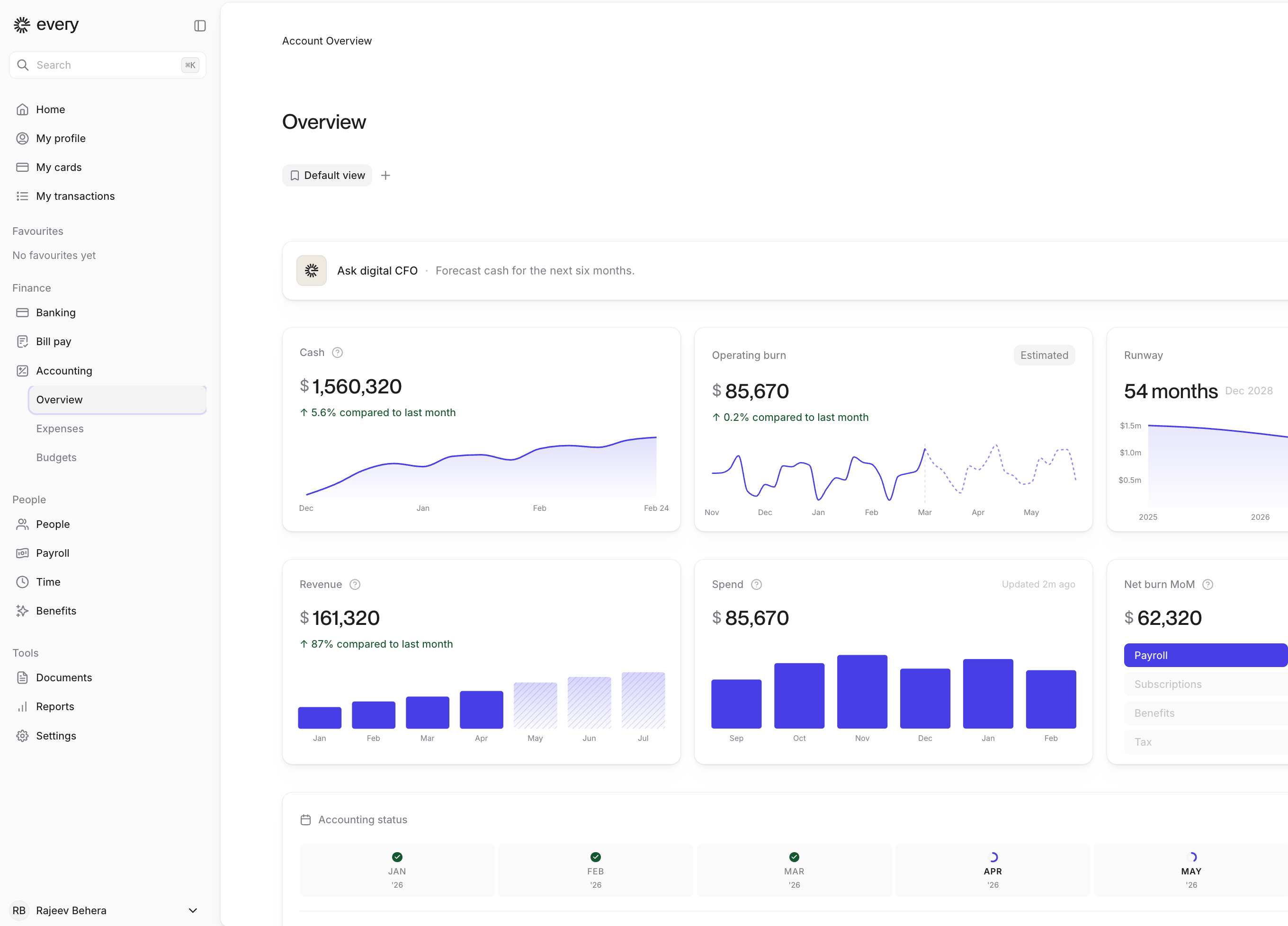
Task: Open APR '26 accounting status
Action: (993, 870)
